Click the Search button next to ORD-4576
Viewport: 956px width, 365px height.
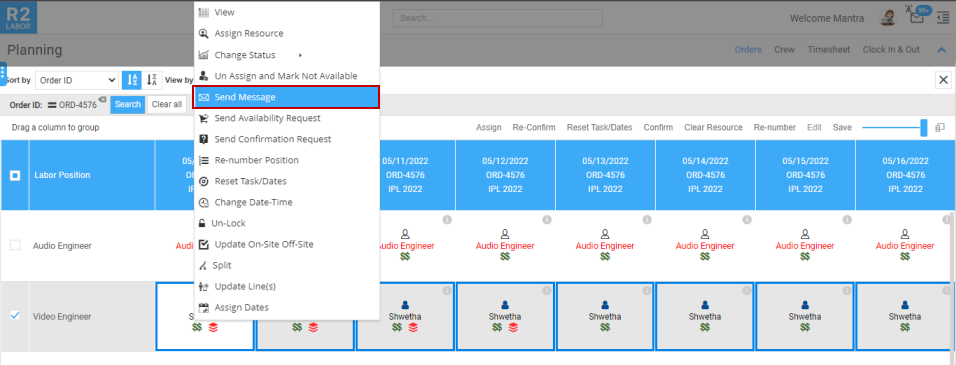(x=128, y=104)
